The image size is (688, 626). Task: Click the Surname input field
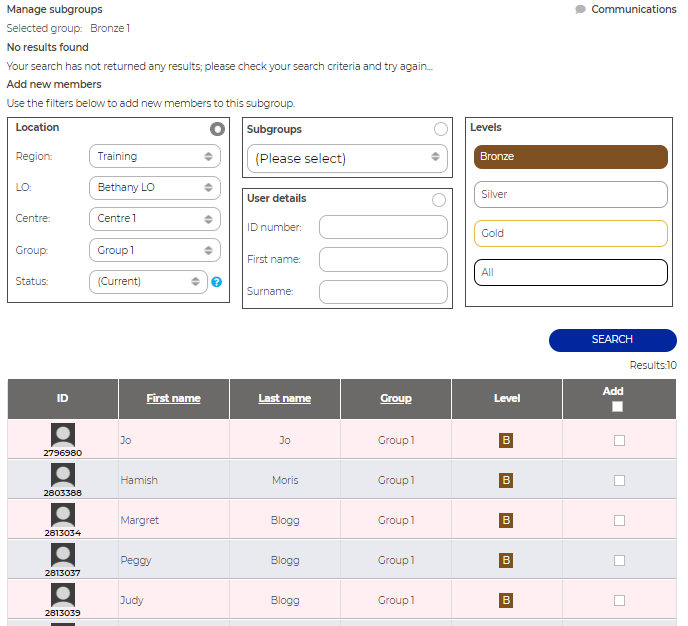[383, 292]
